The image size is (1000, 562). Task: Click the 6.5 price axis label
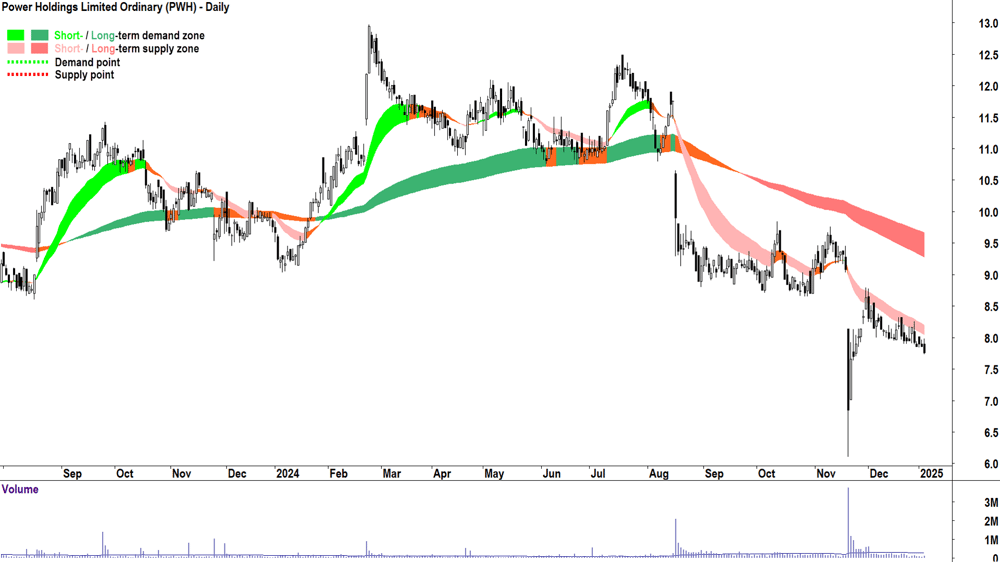pos(990,433)
